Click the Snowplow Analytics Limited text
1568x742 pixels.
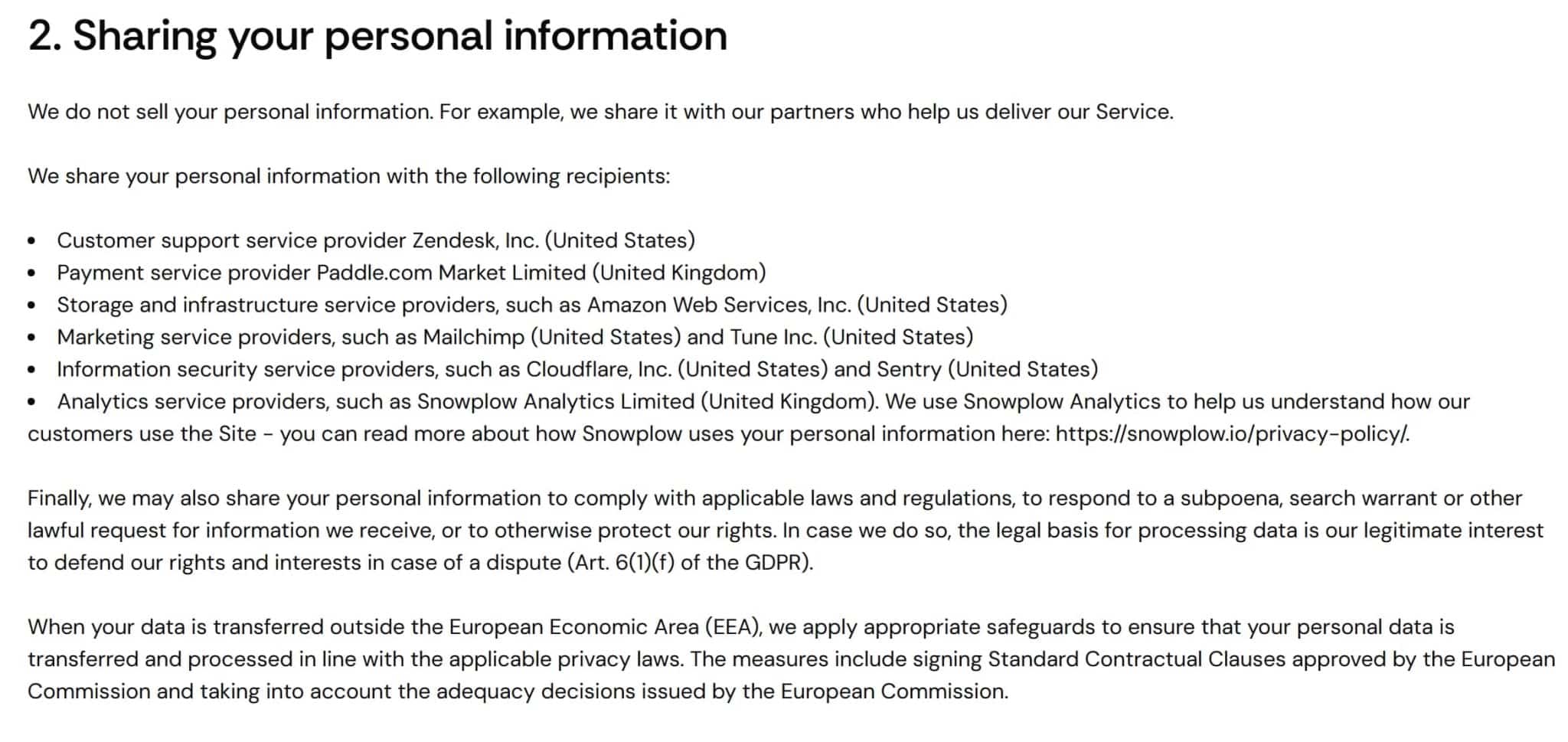(x=555, y=401)
